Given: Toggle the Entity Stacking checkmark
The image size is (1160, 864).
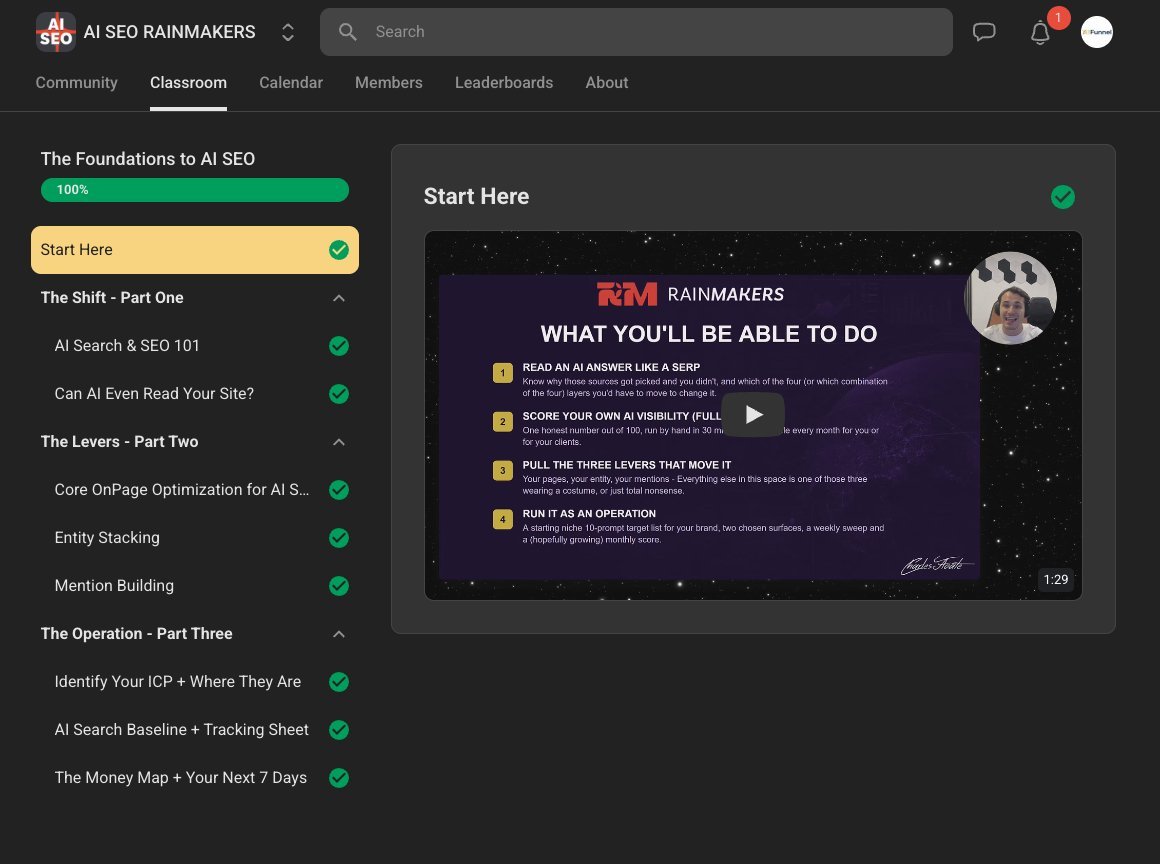Looking at the screenshot, I should 339,538.
